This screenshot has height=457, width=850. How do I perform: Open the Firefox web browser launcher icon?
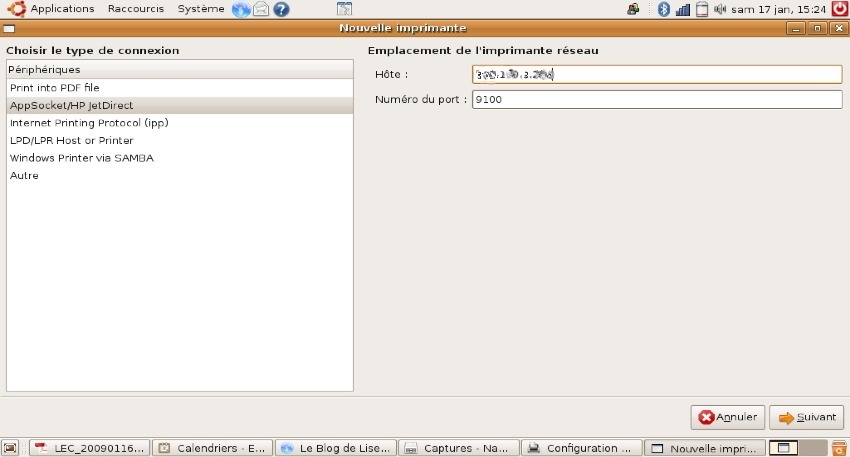(241, 9)
